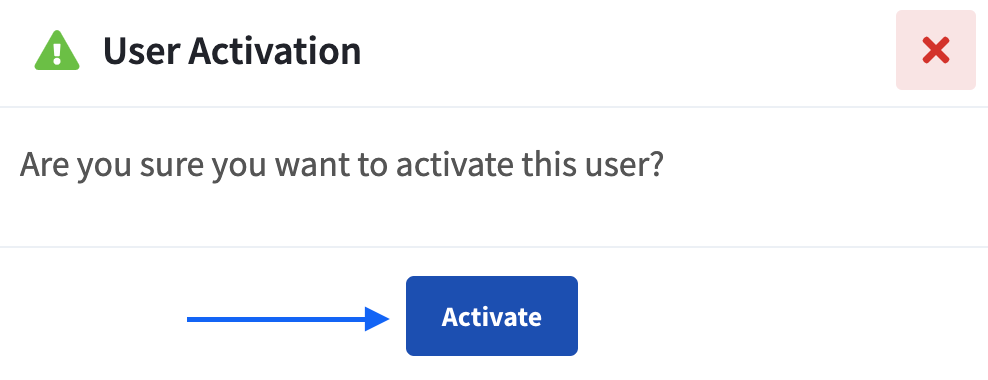988x380 pixels.
Task: Select the User Activation dialog title
Action: (232, 51)
